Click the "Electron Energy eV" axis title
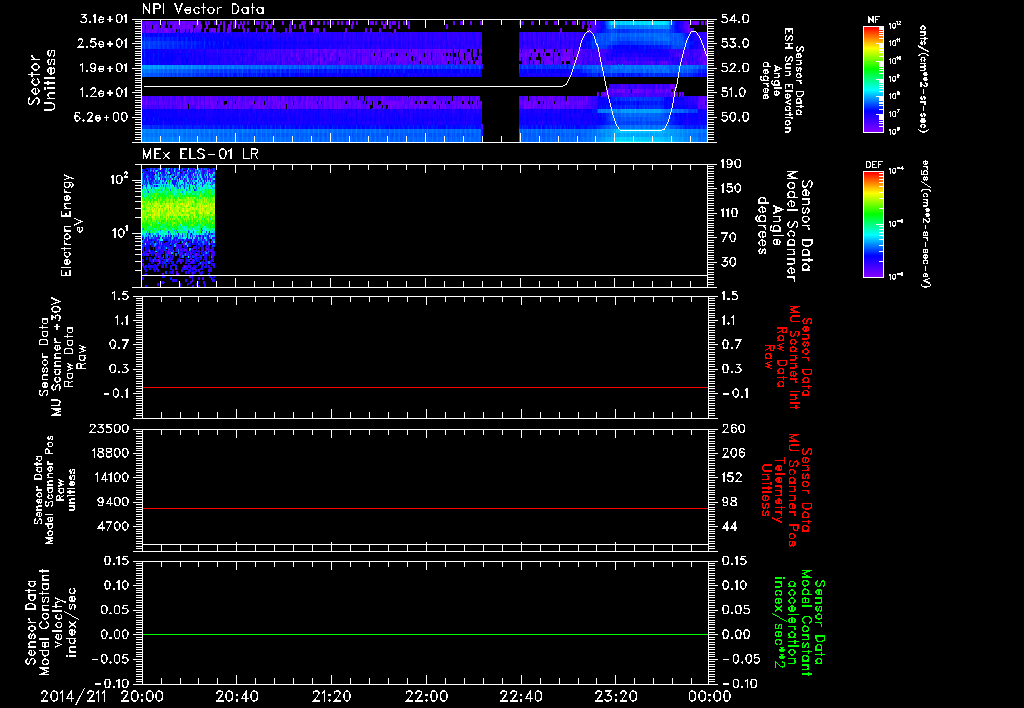This screenshot has width=1024, height=708. [x=72, y=225]
